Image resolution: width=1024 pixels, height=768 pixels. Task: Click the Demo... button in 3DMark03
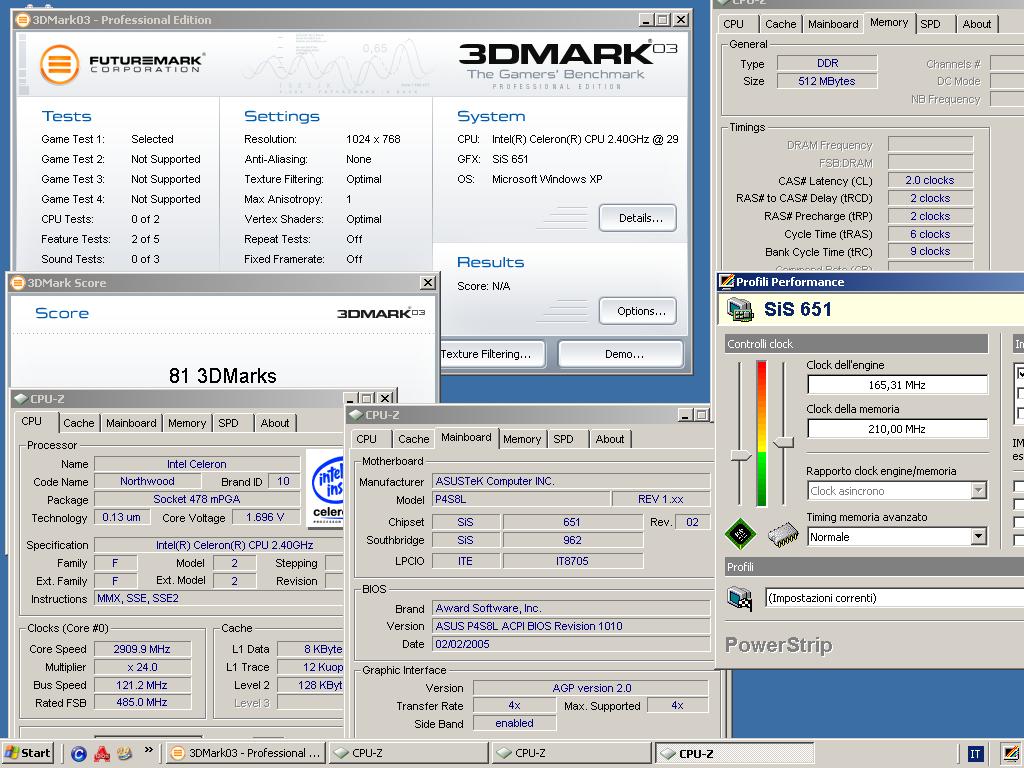(x=621, y=354)
